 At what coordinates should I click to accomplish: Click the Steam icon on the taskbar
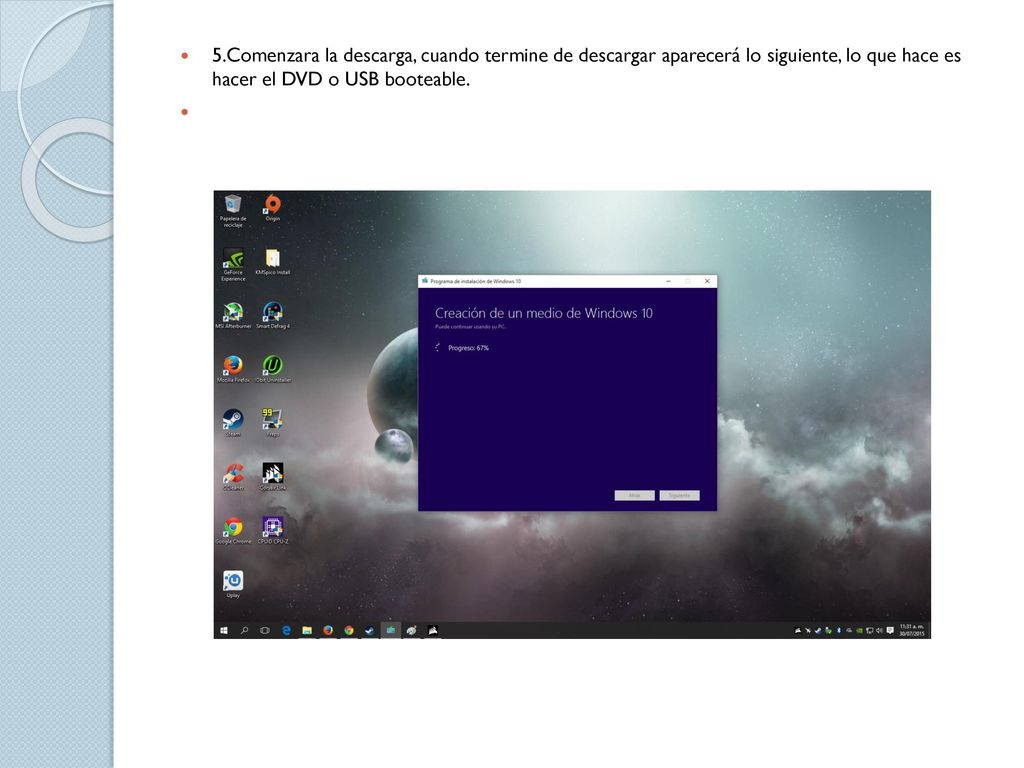tap(370, 630)
